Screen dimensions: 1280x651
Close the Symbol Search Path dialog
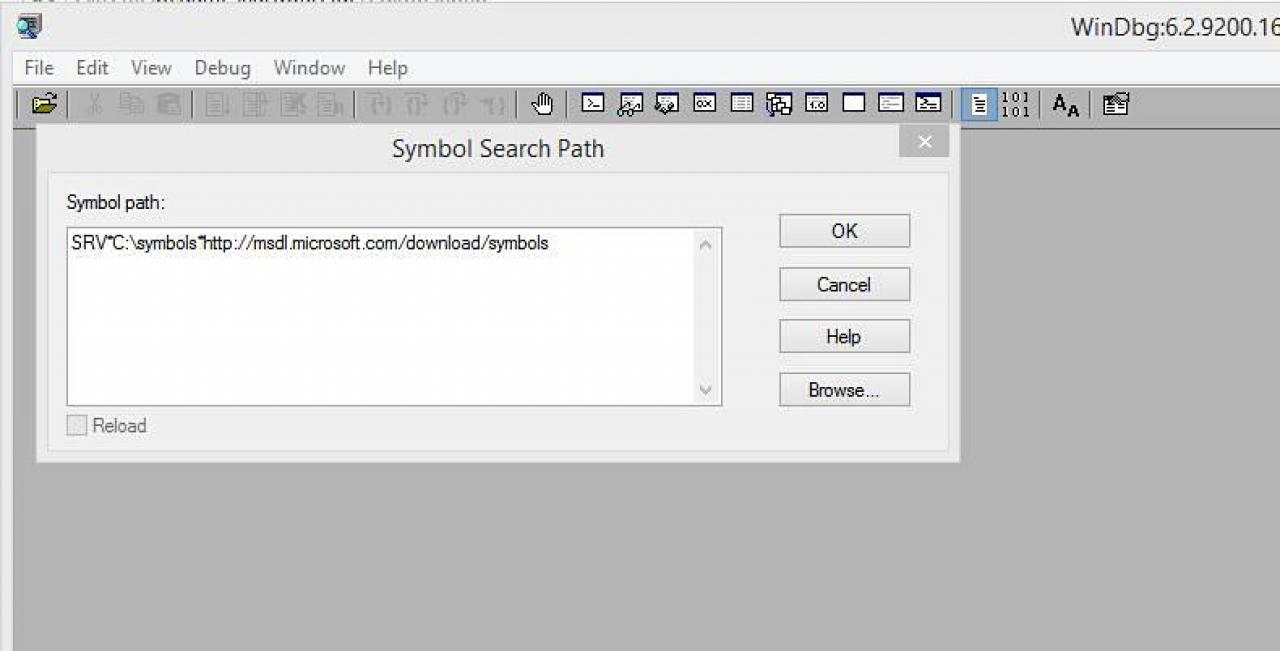click(x=924, y=141)
